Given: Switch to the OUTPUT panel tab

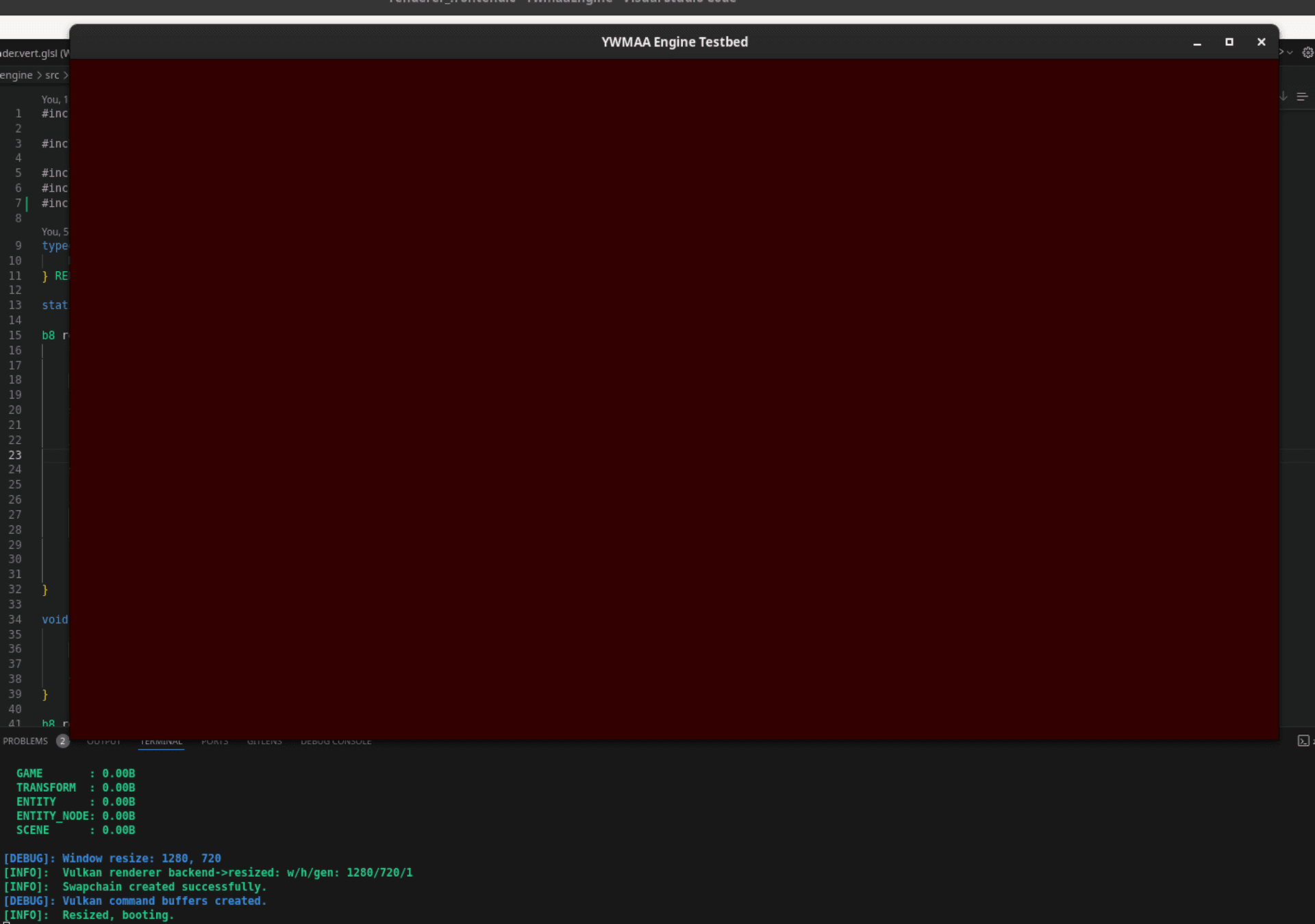Looking at the screenshot, I should point(103,742).
